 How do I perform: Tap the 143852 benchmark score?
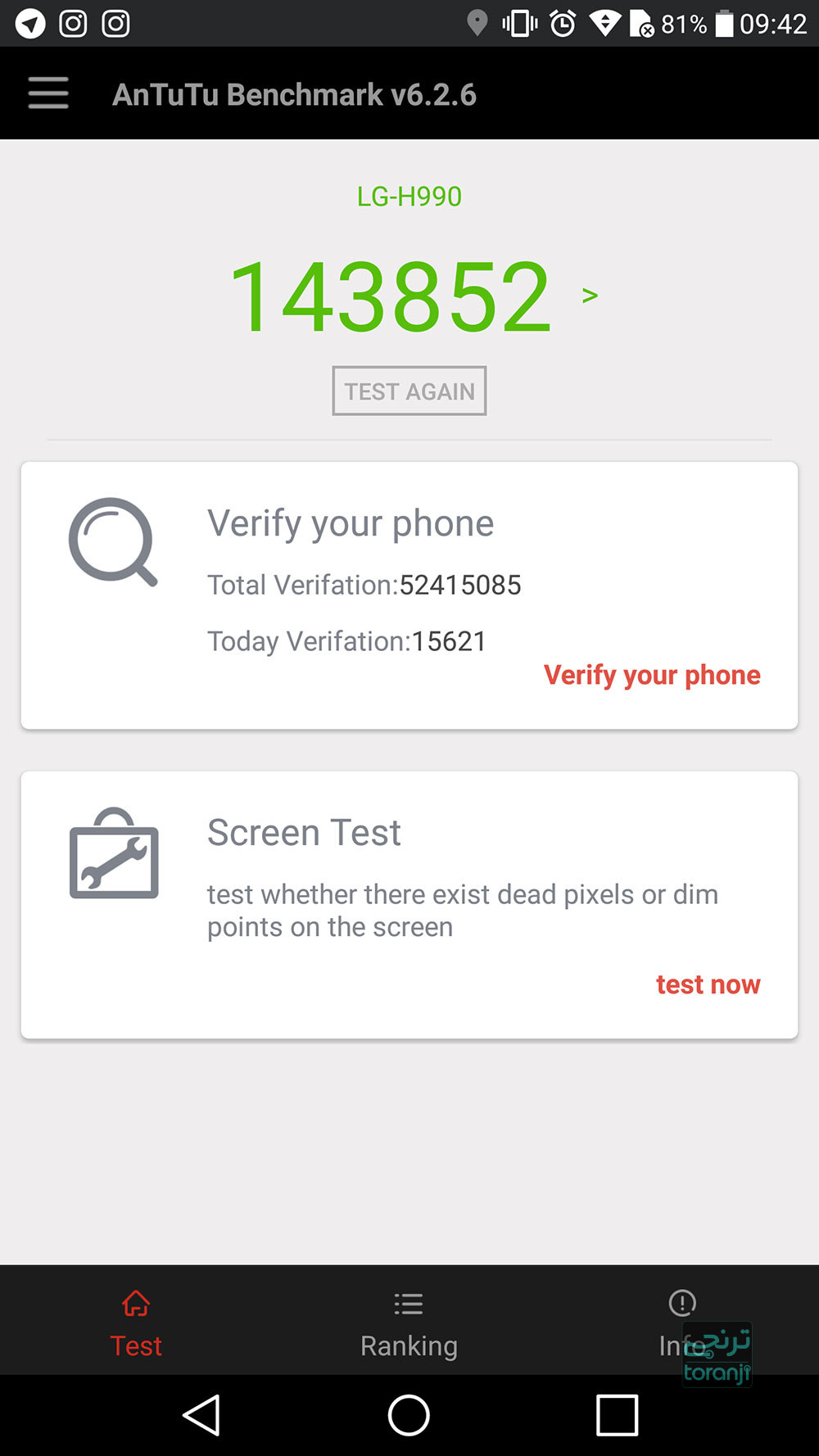[391, 296]
